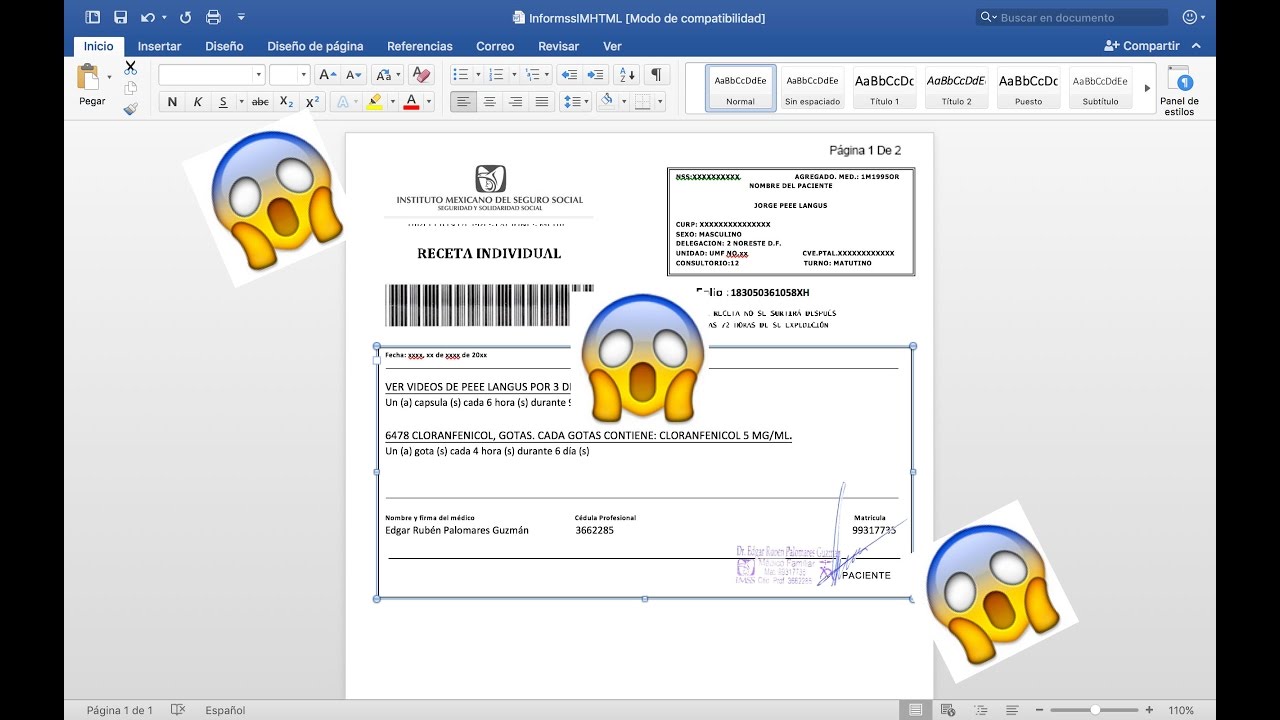The width and height of the screenshot is (1280, 720).
Task: Expand font color arrow
Action: [429, 102]
